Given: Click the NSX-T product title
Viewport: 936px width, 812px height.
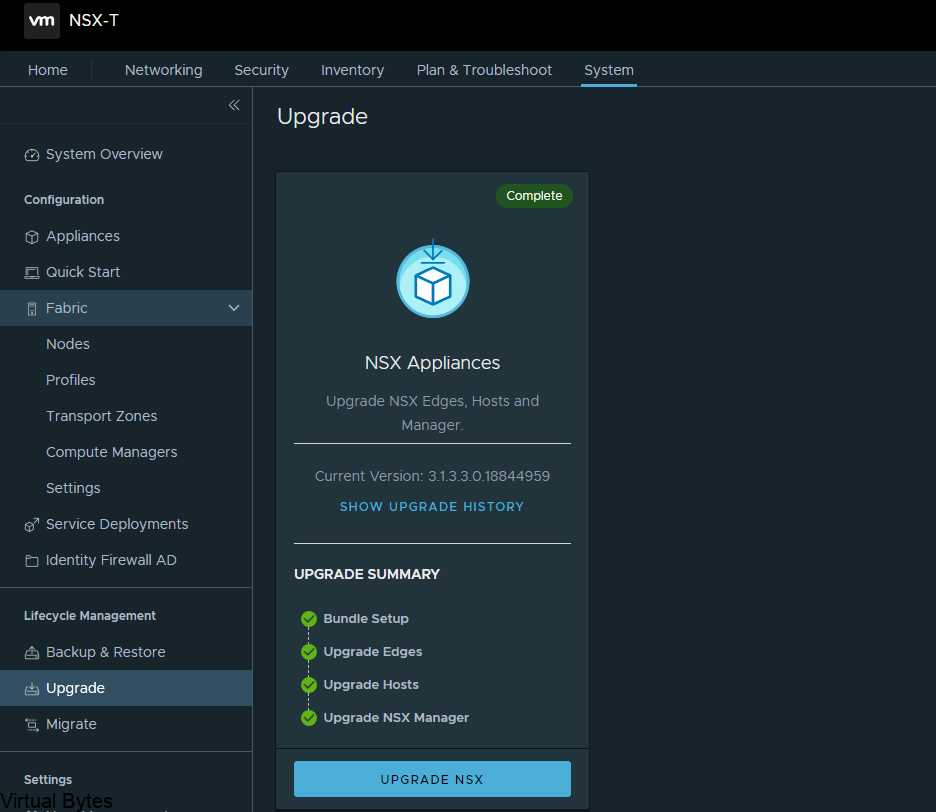Looking at the screenshot, I should pos(94,20).
